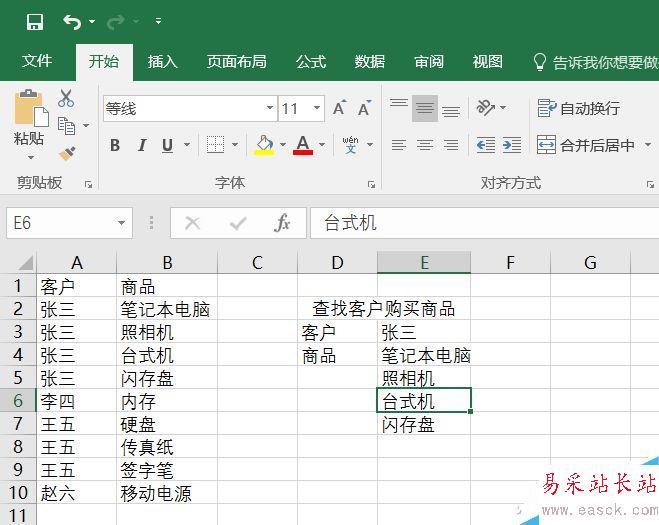Click the formula bar Cancel X icon
Image resolution: width=659 pixels, height=525 pixels.
(192, 223)
